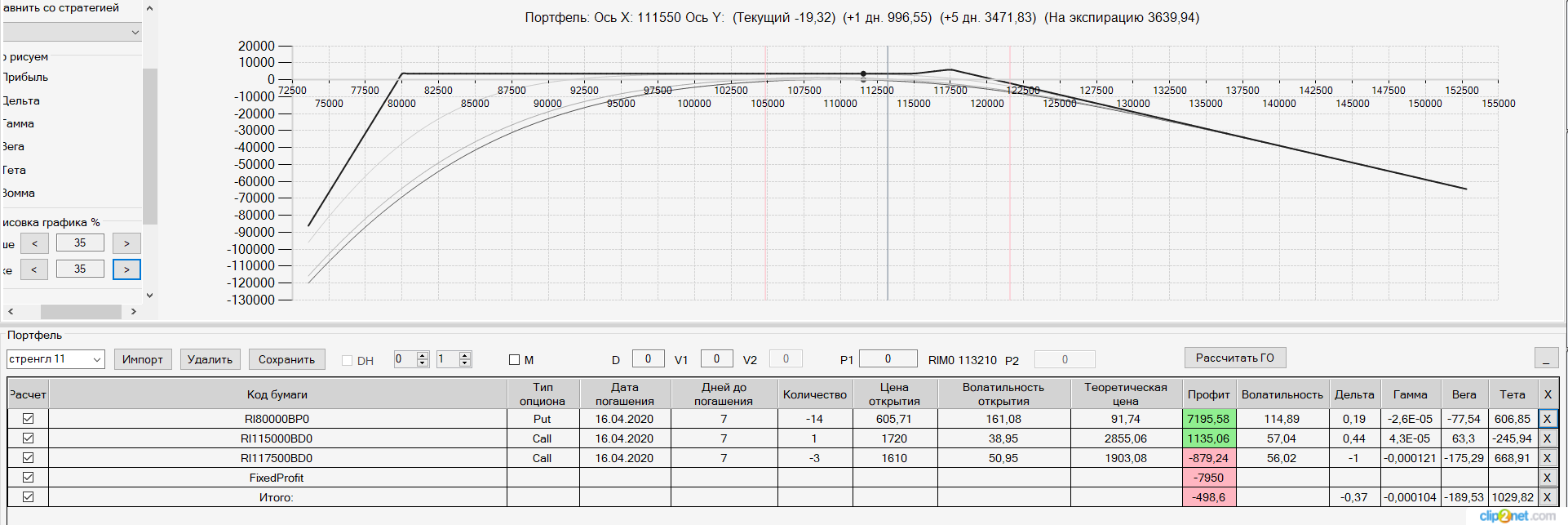Image resolution: width=1568 pixels, height=525 pixels.
Task: Decrease lower chart scale with < button
Action: tap(34, 269)
